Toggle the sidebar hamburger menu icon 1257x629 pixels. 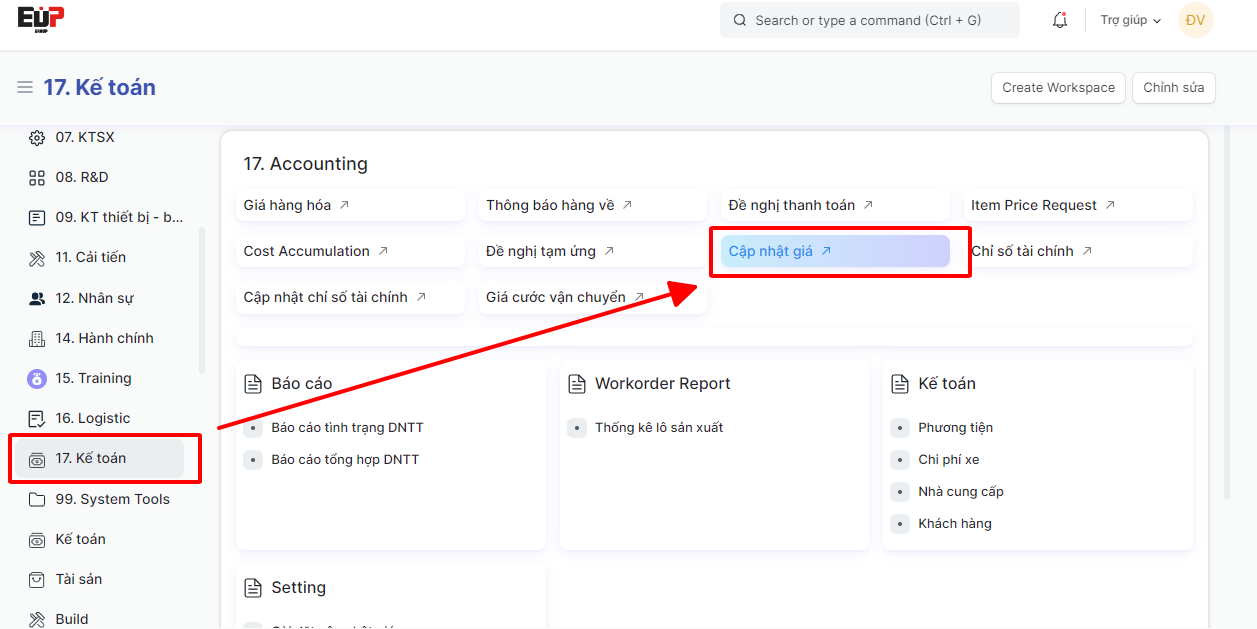pos(25,88)
